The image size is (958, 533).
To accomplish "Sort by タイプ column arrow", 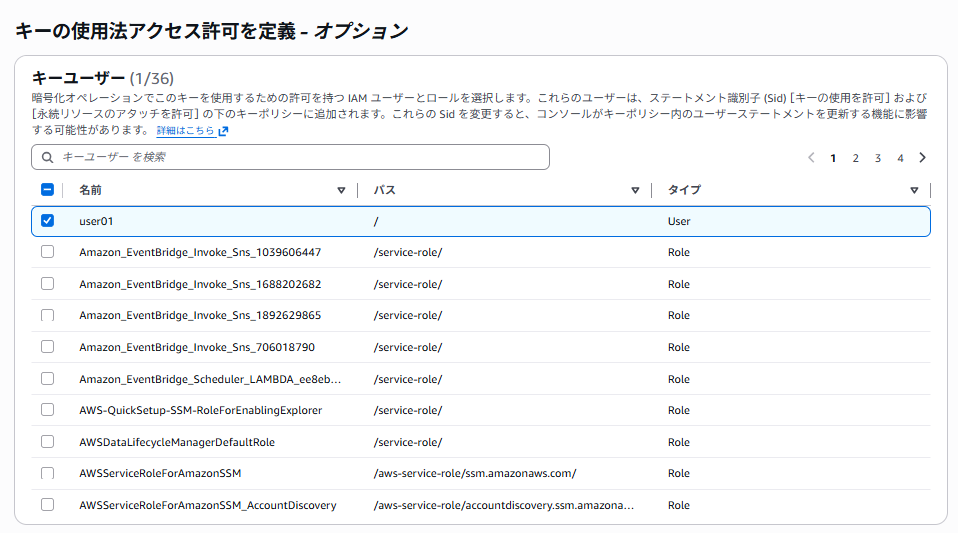I will click(x=914, y=191).
